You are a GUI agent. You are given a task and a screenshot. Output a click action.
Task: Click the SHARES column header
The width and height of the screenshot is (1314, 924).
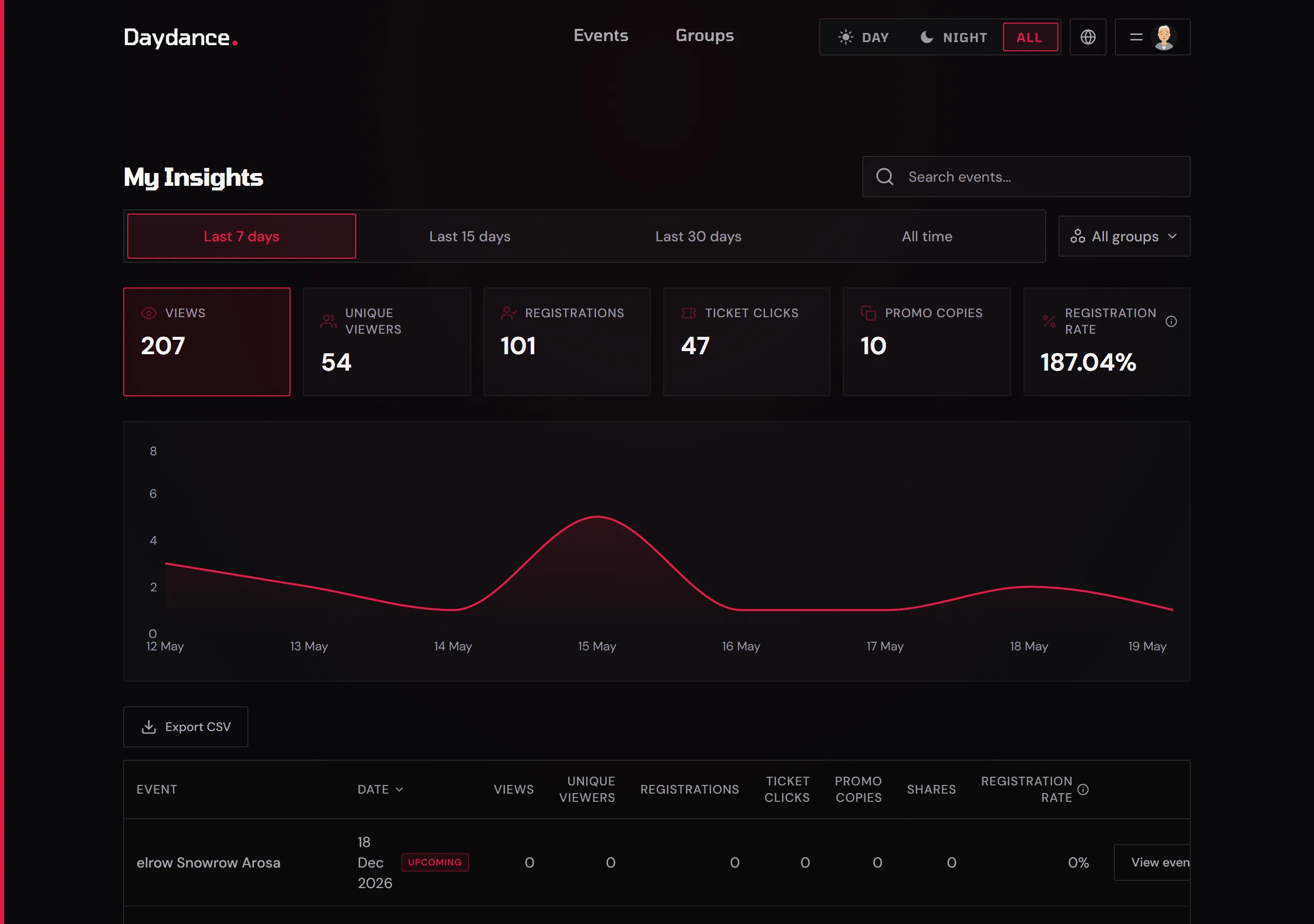click(932, 790)
